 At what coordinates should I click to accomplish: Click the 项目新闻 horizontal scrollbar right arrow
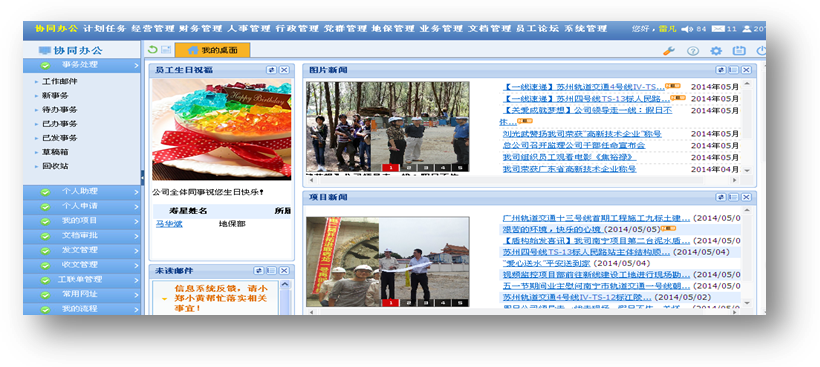click(x=735, y=312)
